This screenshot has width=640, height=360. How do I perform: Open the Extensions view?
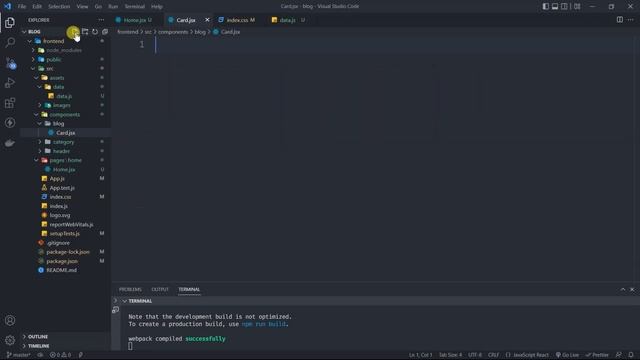tap(10, 103)
